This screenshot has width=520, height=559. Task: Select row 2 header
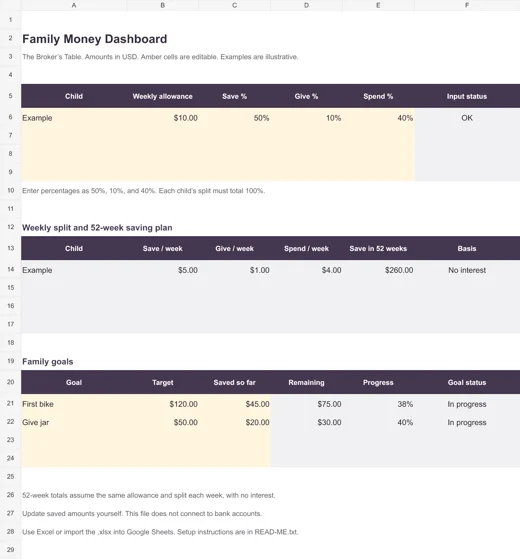point(10,38)
